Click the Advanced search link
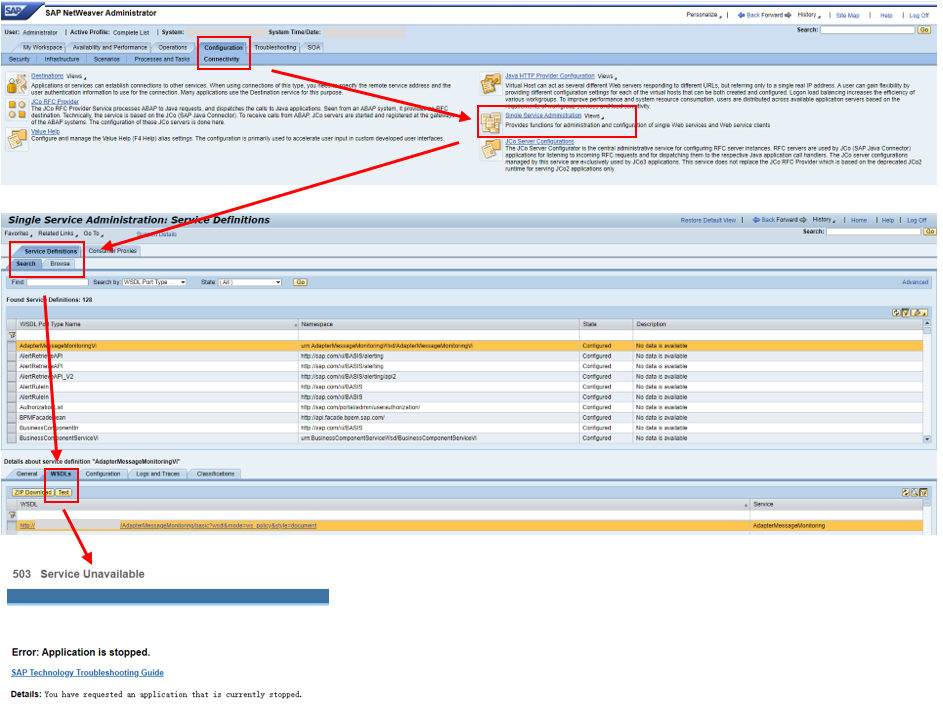 click(x=915, y=282)
